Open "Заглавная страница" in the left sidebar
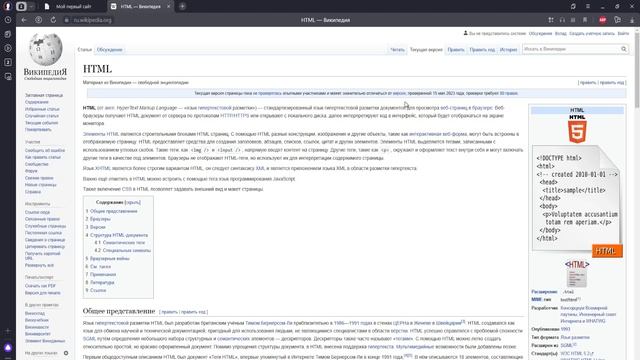Screen dimensions: 640x360 point(44,95)
